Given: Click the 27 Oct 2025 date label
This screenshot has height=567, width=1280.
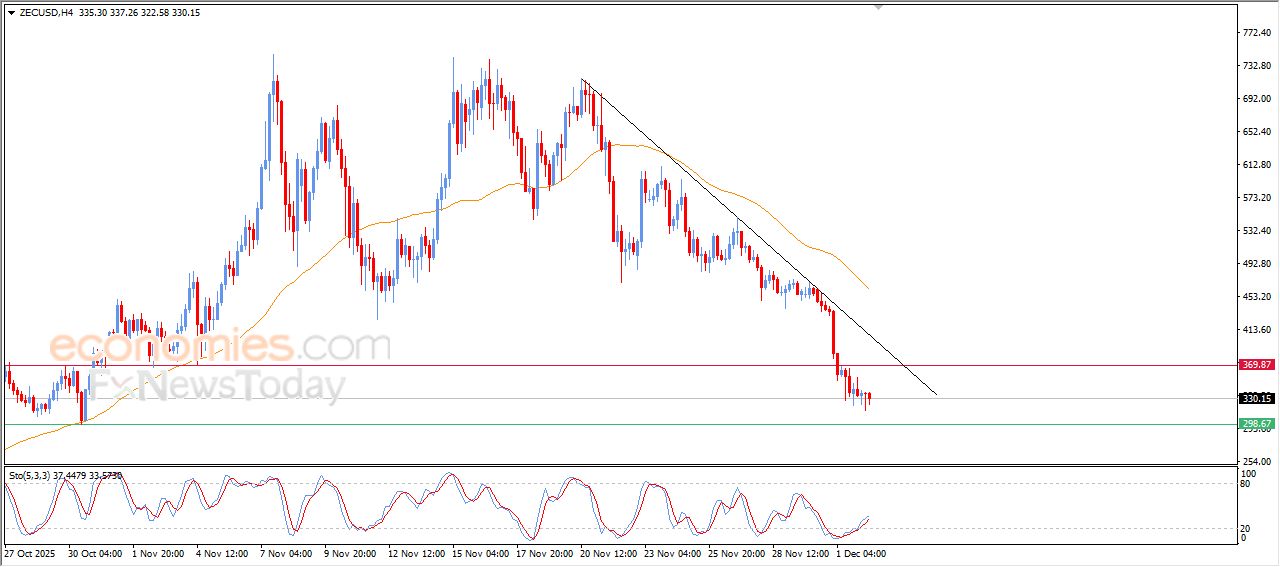Looking at the screenshot, I should (x=32, y=553).
